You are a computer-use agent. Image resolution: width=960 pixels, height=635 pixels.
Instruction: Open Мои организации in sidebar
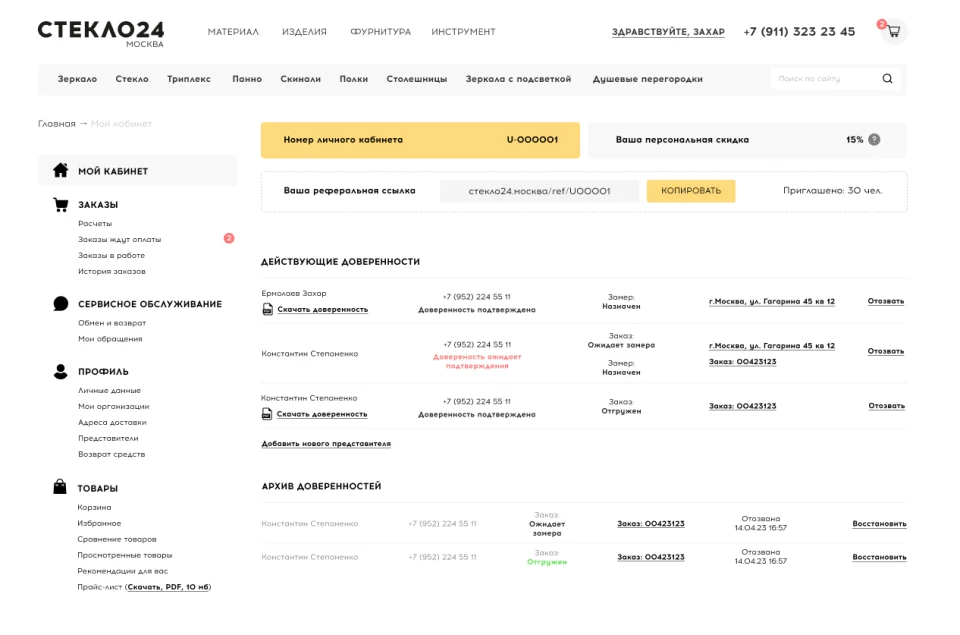coord(113,406)
